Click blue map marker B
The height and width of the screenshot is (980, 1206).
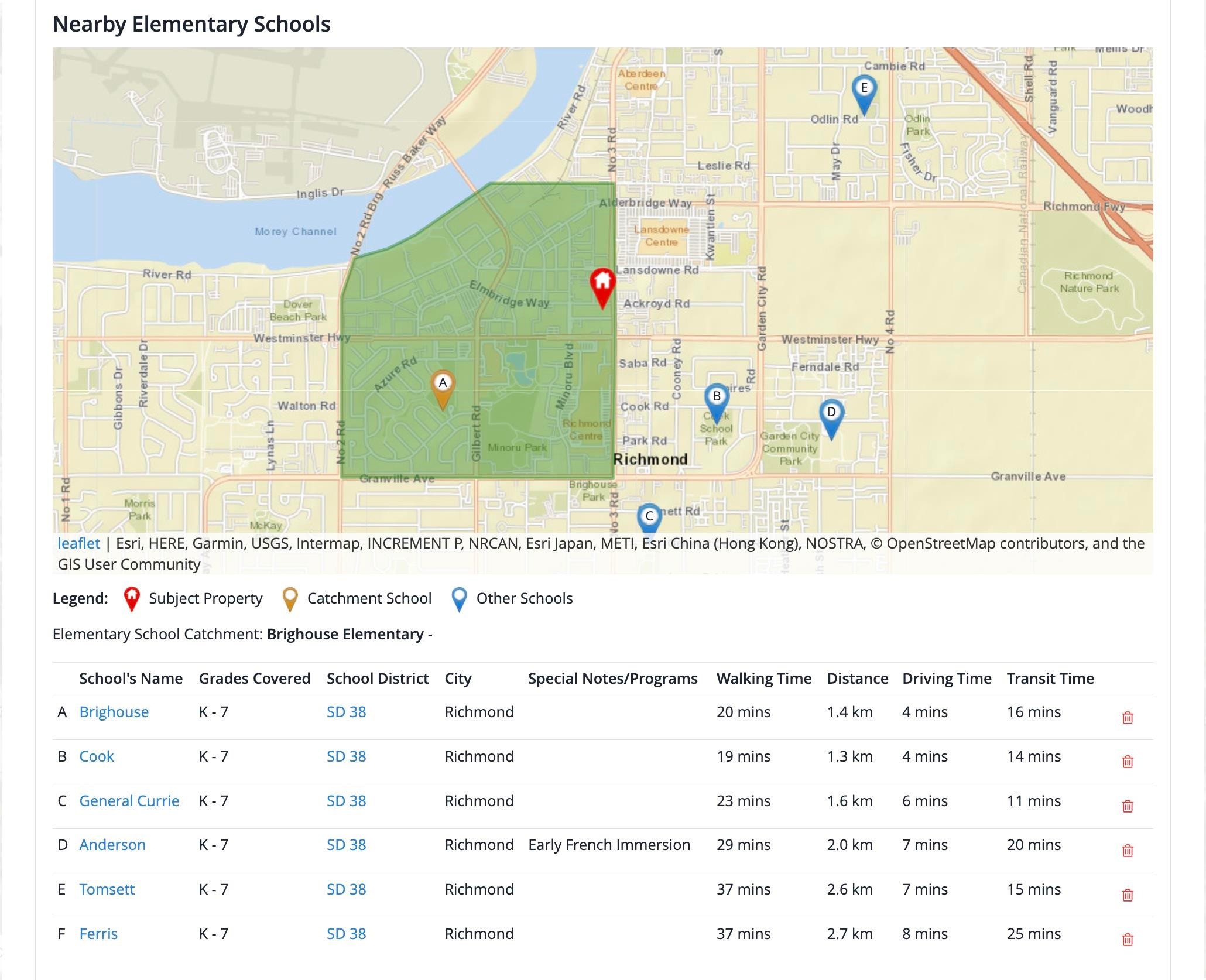point(716,400)
